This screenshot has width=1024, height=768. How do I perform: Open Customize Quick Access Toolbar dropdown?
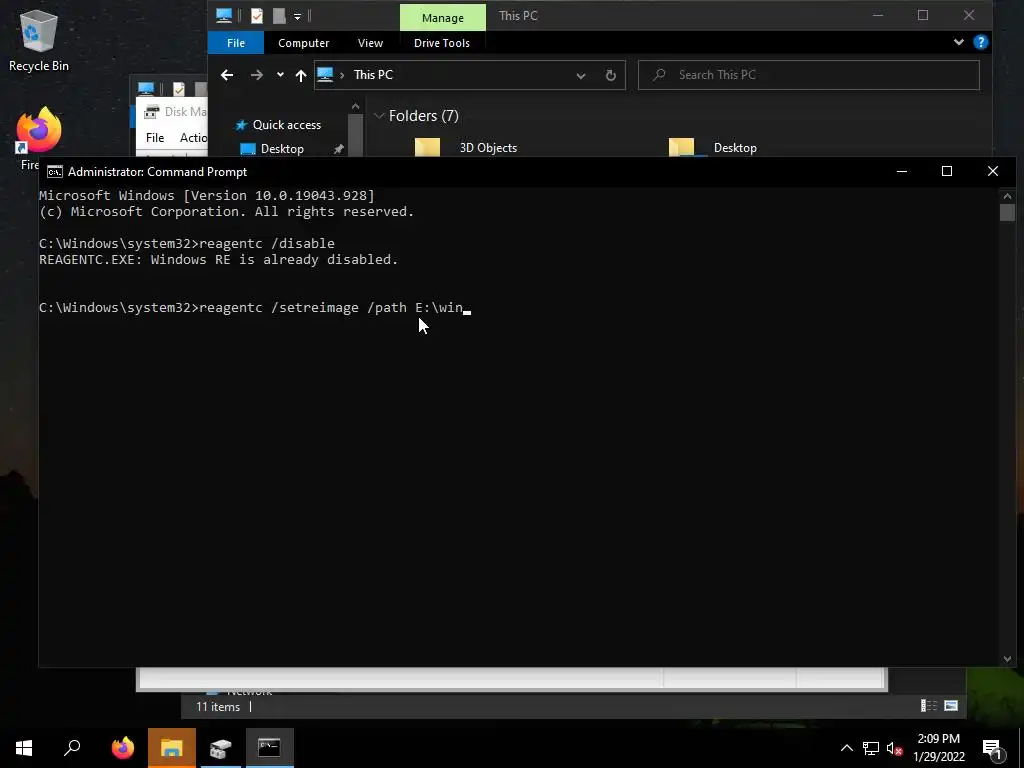(297, 16)
